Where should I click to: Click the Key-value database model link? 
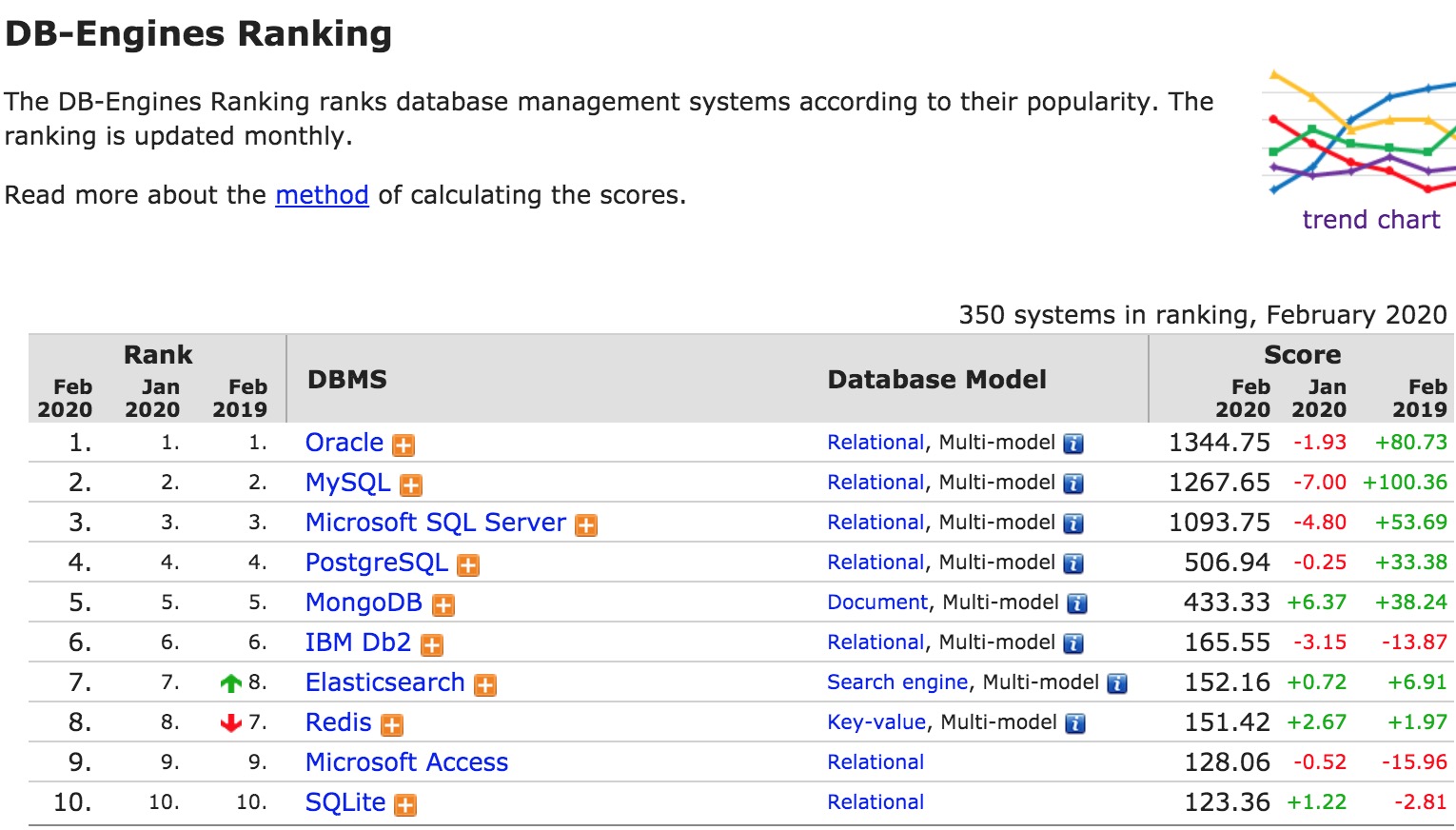click(876, 722)
